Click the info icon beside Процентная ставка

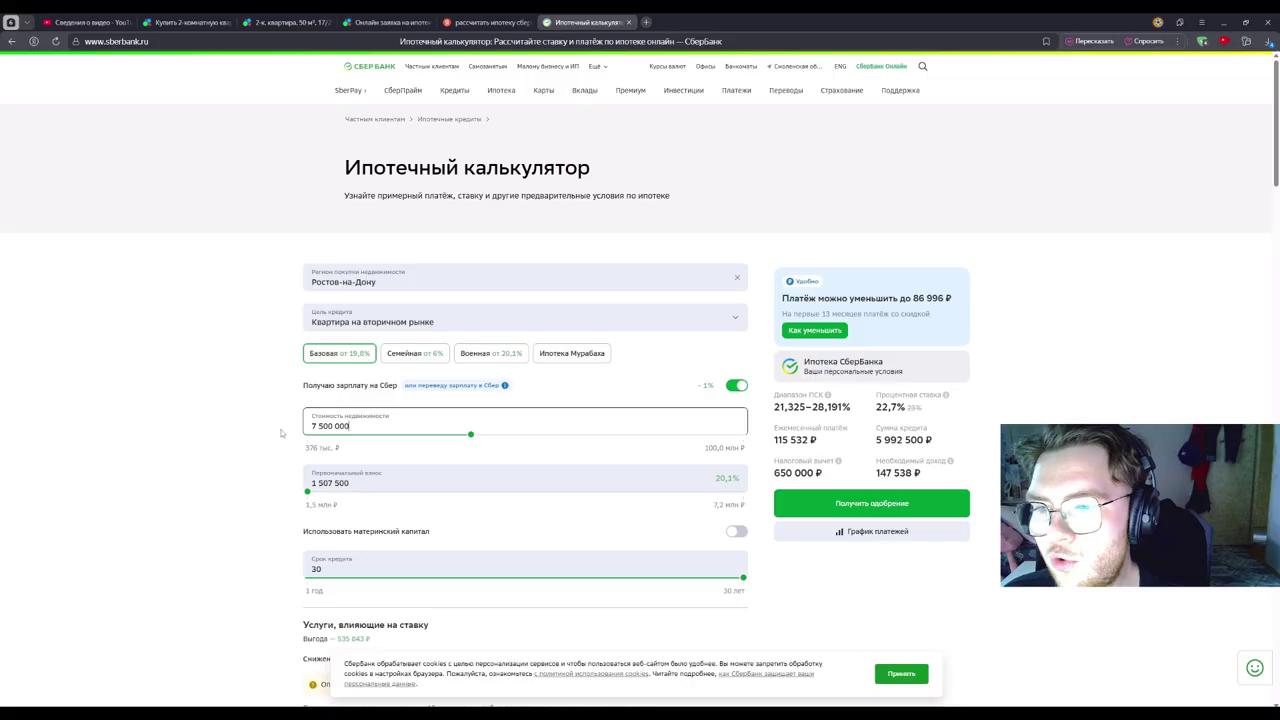tap(946, 395)
